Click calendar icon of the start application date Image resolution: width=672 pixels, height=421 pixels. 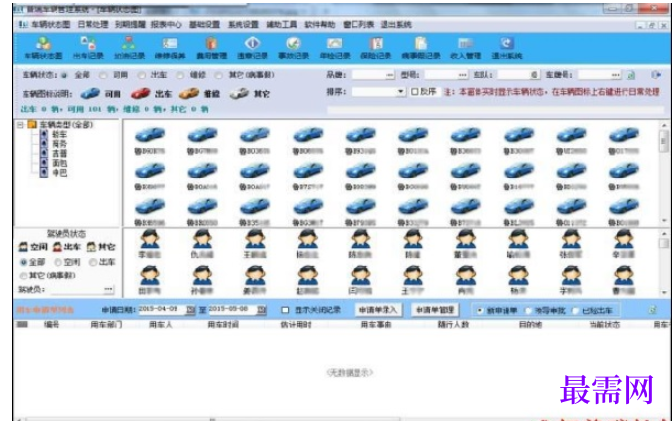point(191,310)
